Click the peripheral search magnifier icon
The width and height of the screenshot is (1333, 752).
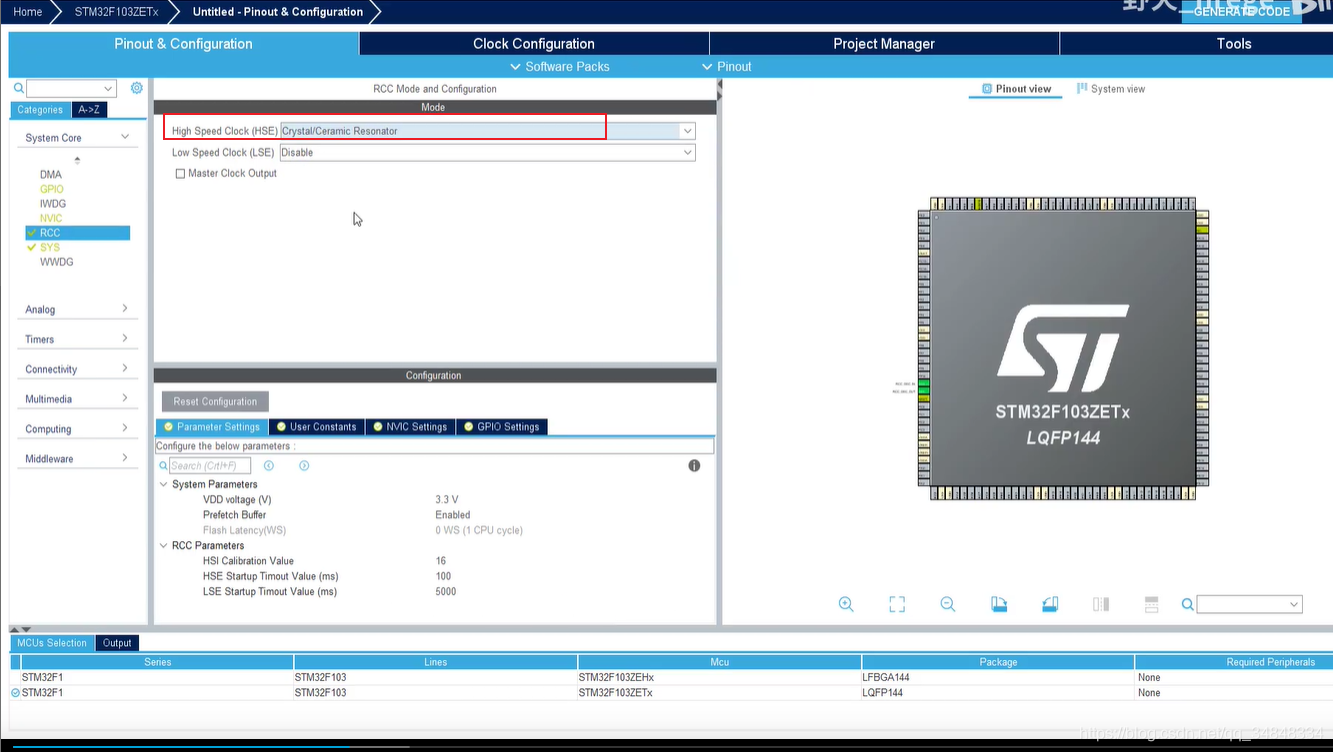point(18,89)
